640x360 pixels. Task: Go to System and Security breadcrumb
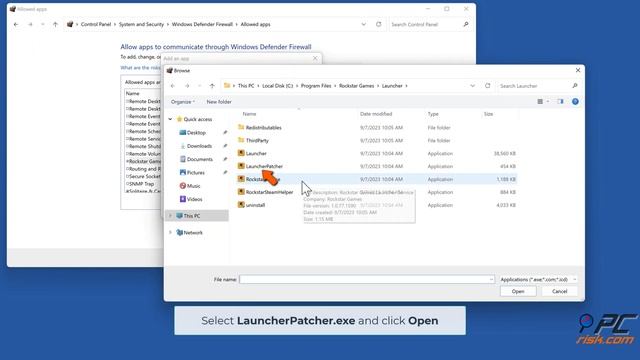click(141, 24)
